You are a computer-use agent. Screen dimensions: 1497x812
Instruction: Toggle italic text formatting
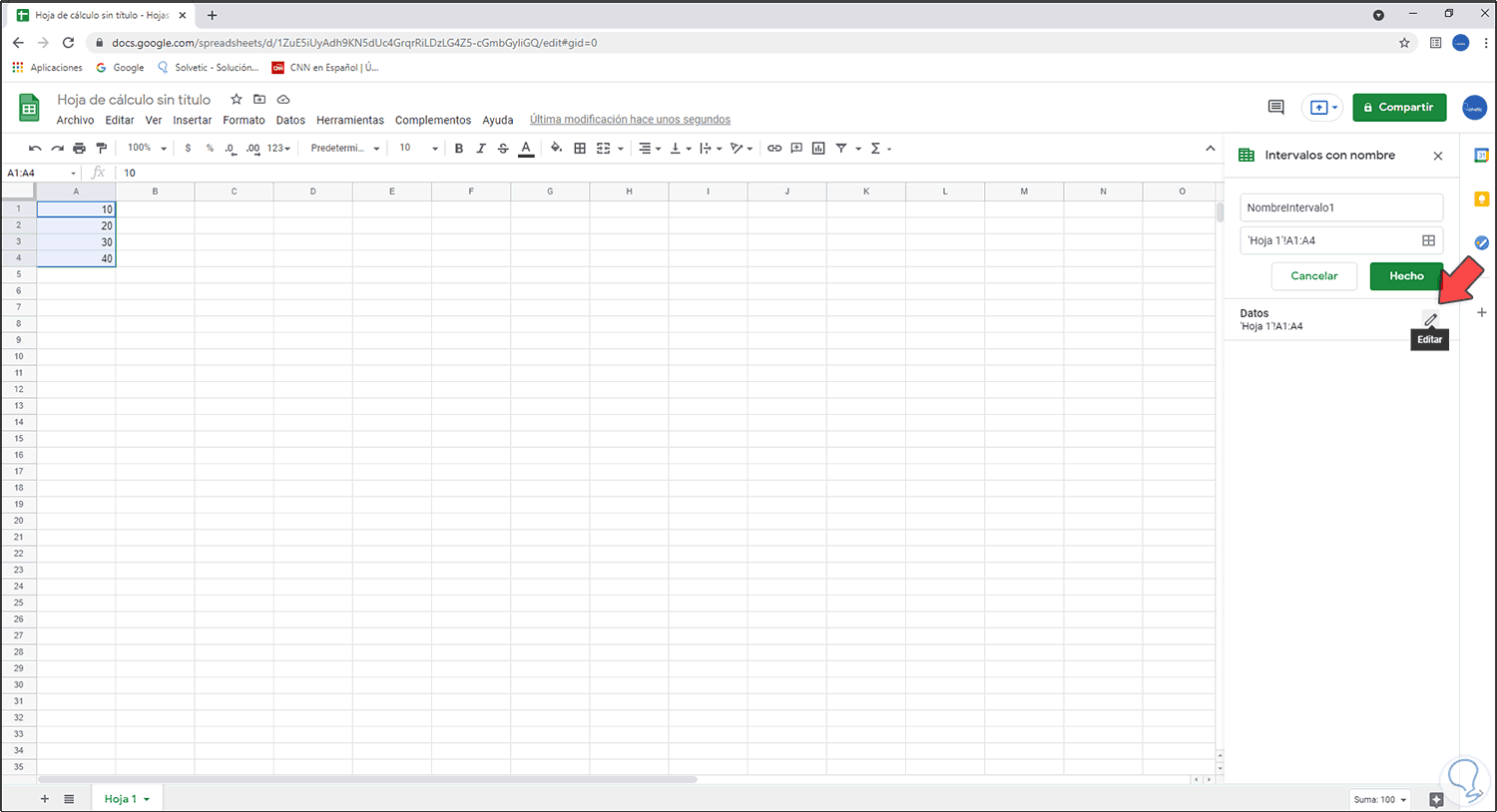[x=480, y=148]
